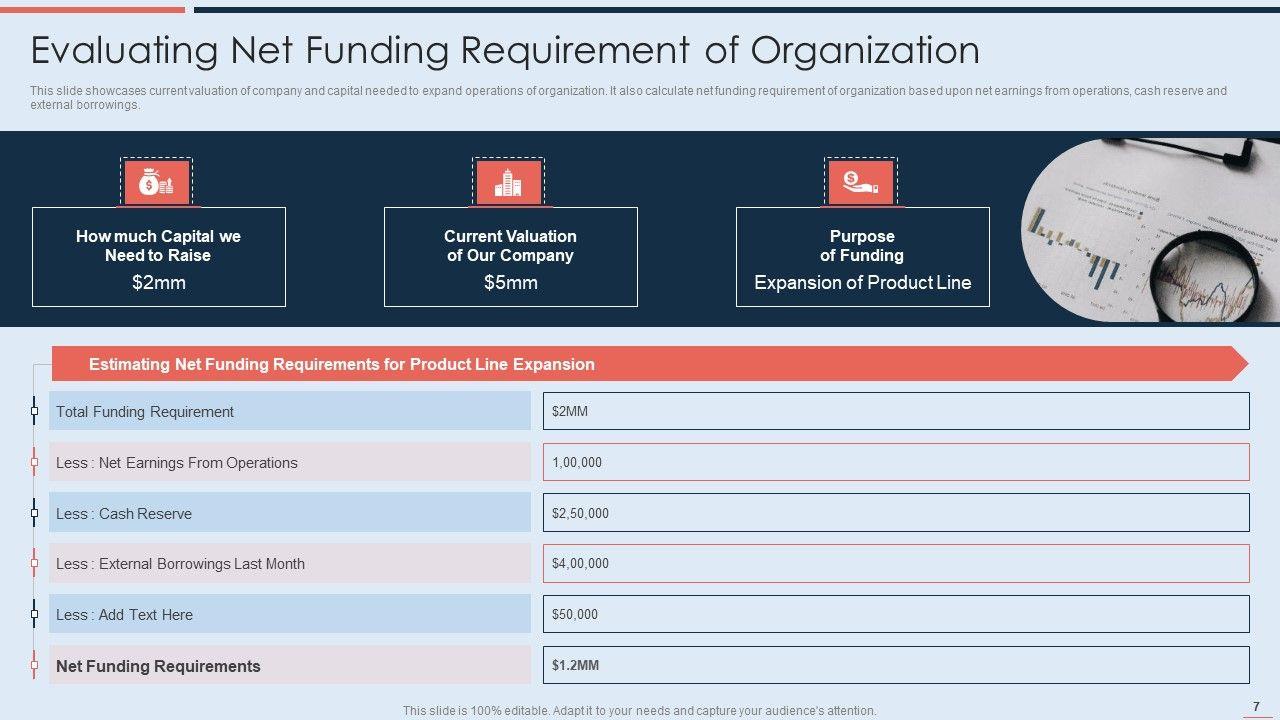This screenshot has height=720, width=1280.
Task: Click the $1.2MM net funding field
Action: point(895,665)
